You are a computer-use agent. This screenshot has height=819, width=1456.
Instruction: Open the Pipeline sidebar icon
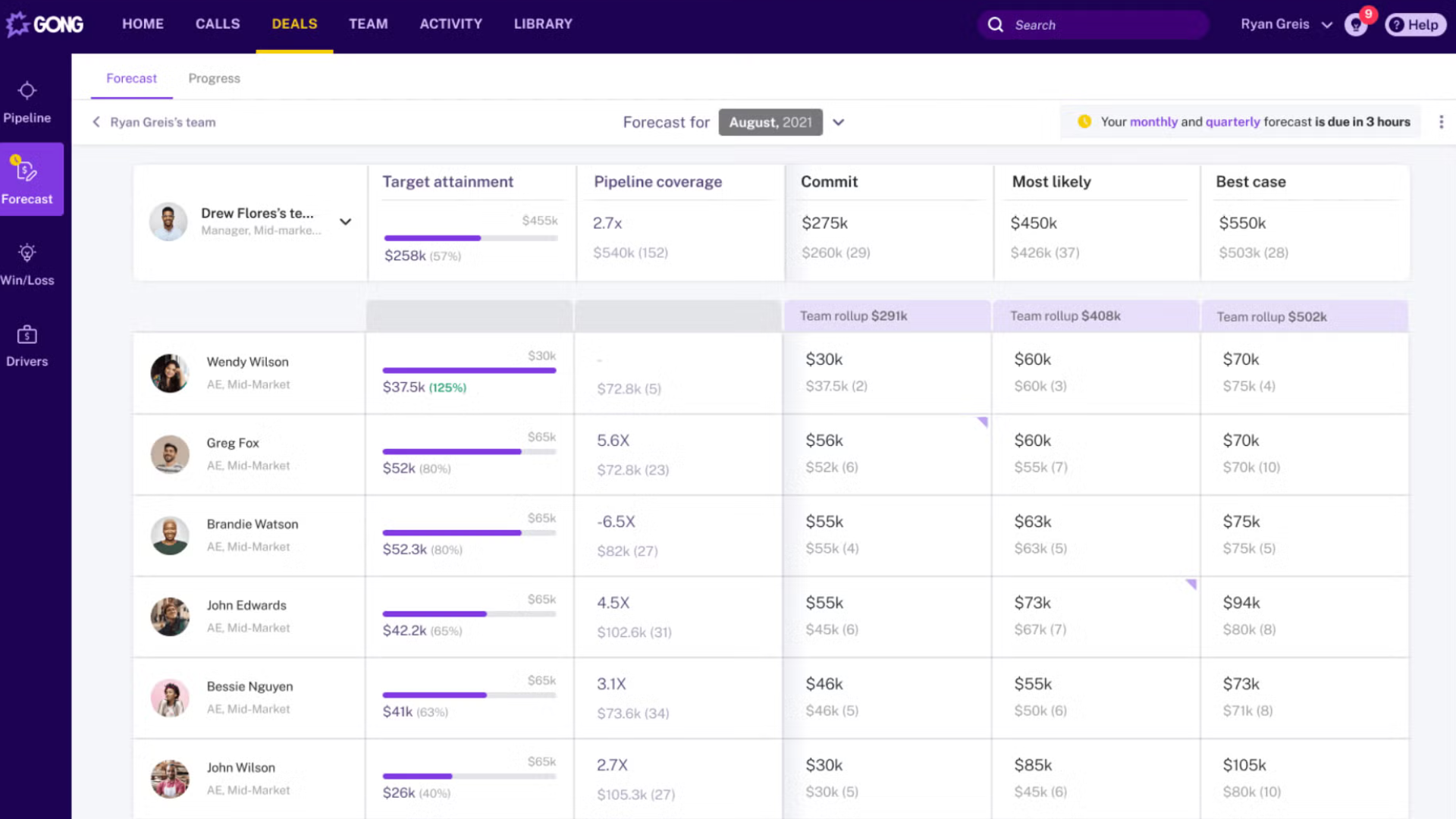tap(27, 91)
